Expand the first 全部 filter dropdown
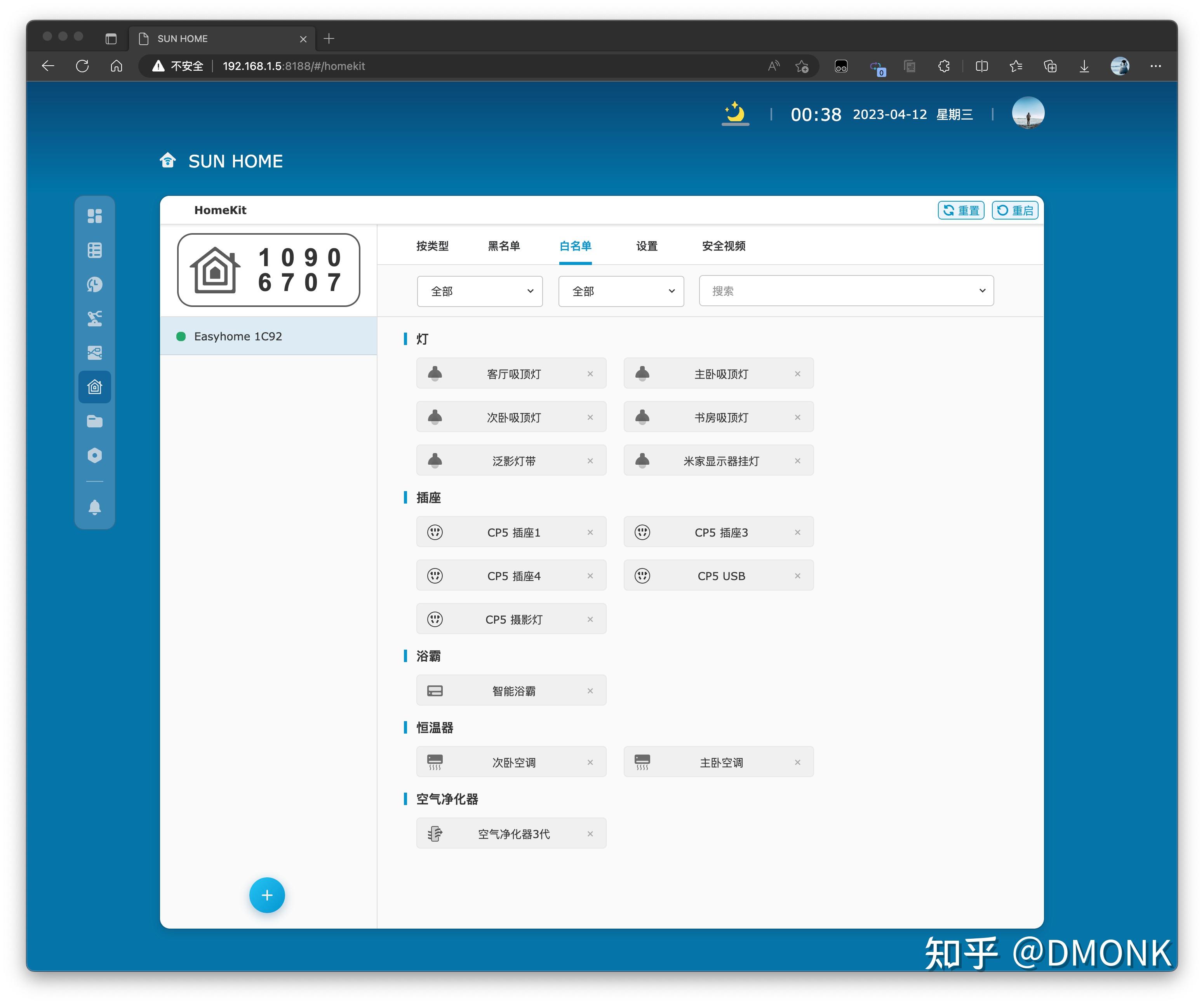Viewport: 1204px width, 1004px height. [480, 291]
